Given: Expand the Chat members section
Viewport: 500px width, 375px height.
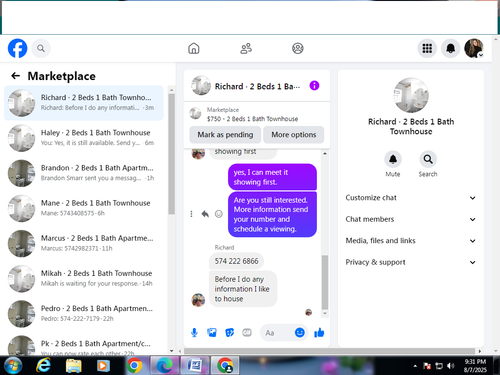Looking at the screenshot, I should 411,219.
